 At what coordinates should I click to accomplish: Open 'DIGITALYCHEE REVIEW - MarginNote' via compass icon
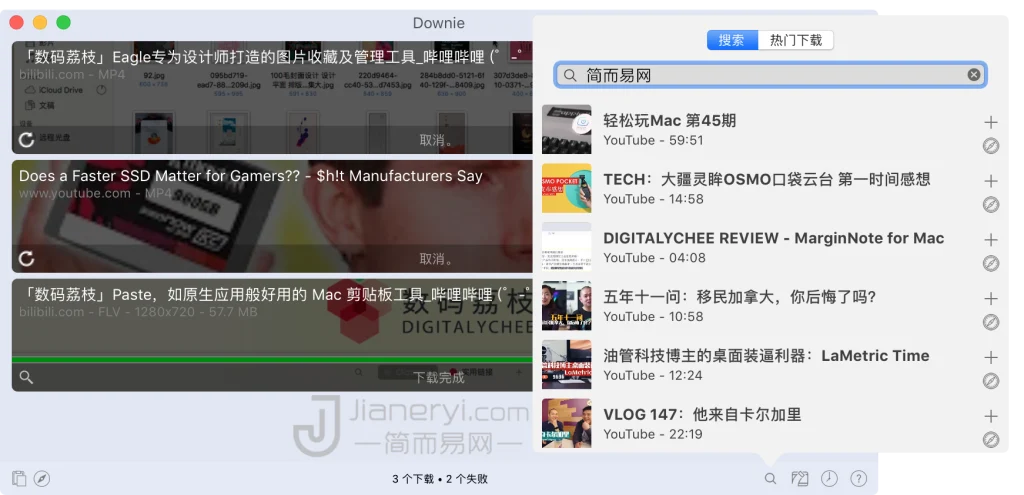tap(991, 263)
